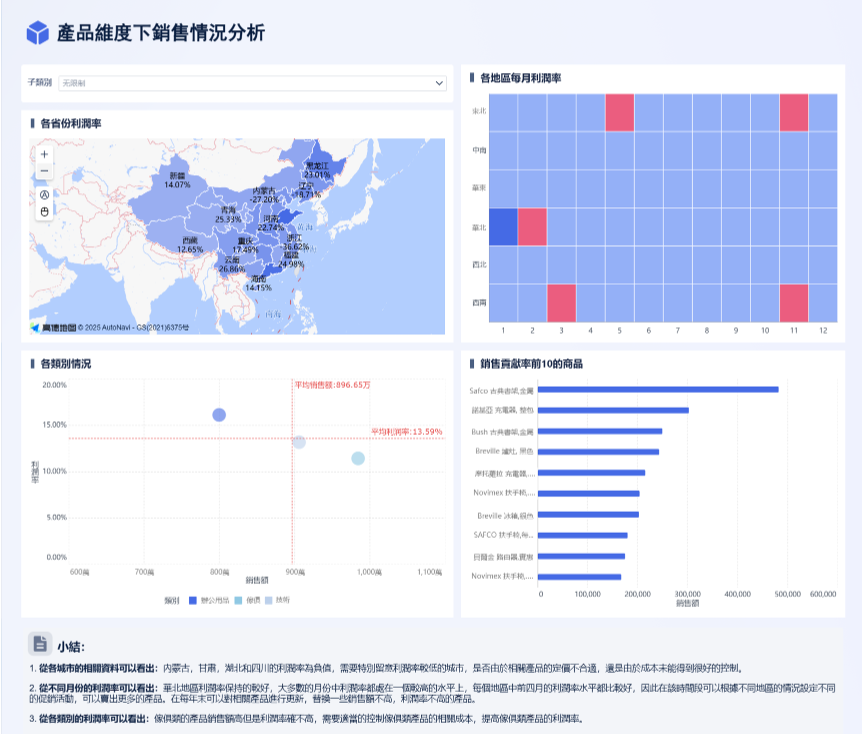The height and width of the screenshot is (734, 862).
Task: Click red heatmap cell for 東北 month 5
Action: point(620,113)
